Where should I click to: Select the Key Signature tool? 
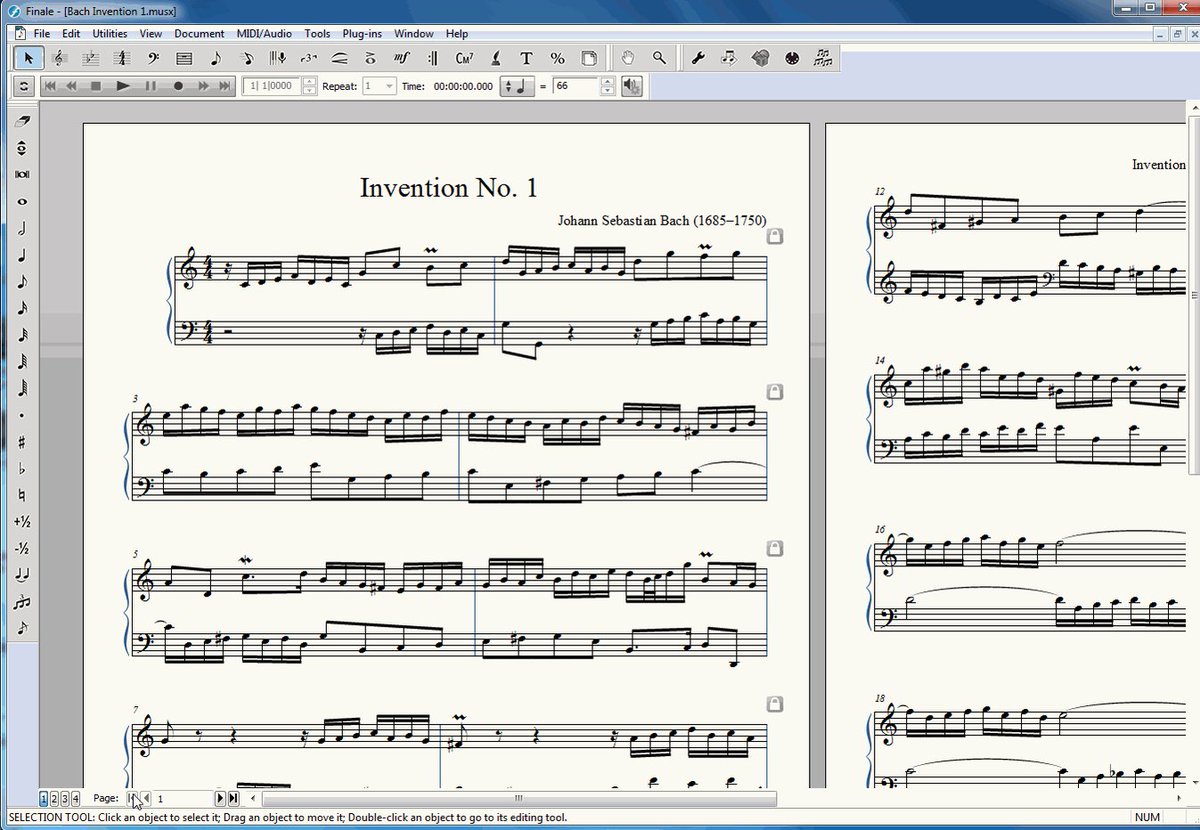[90, 58]
